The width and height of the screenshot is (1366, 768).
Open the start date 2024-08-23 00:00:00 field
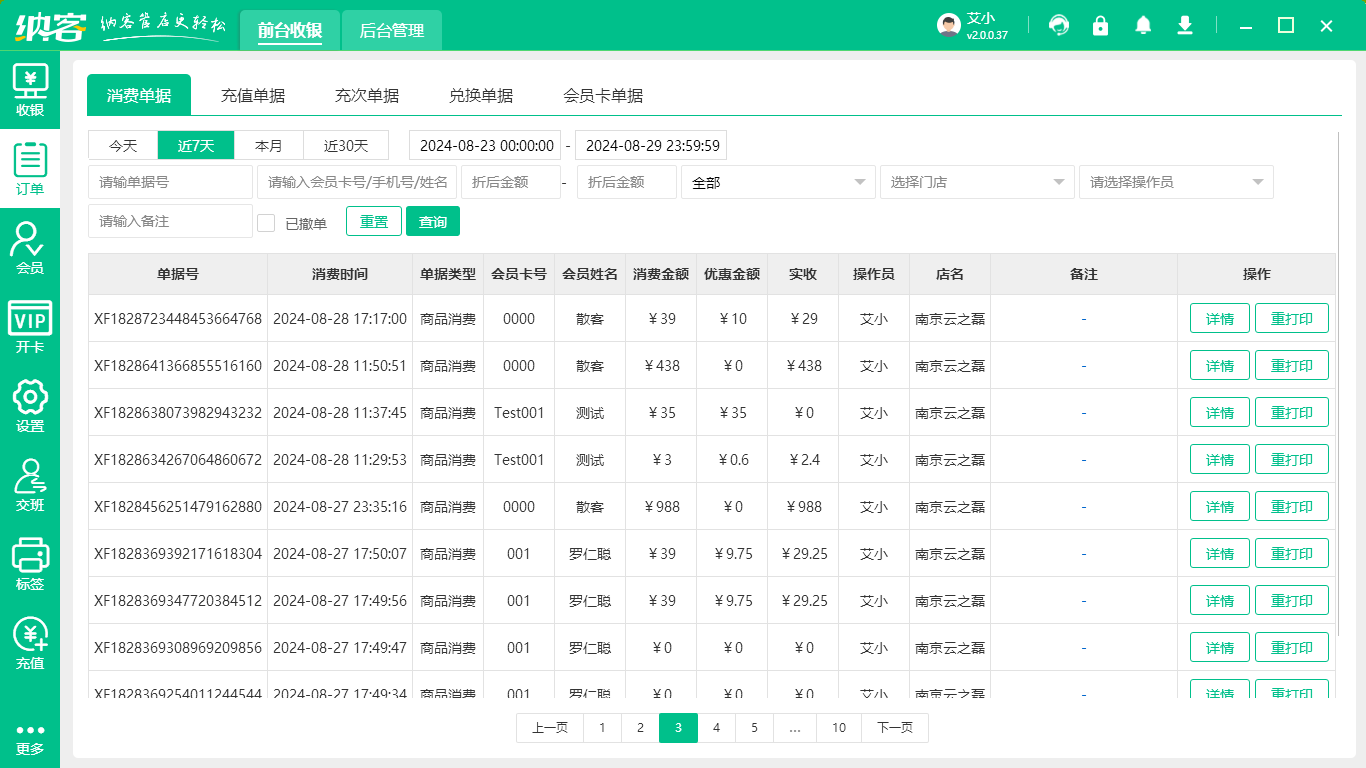pyautogui.click(x=485, y=145)
